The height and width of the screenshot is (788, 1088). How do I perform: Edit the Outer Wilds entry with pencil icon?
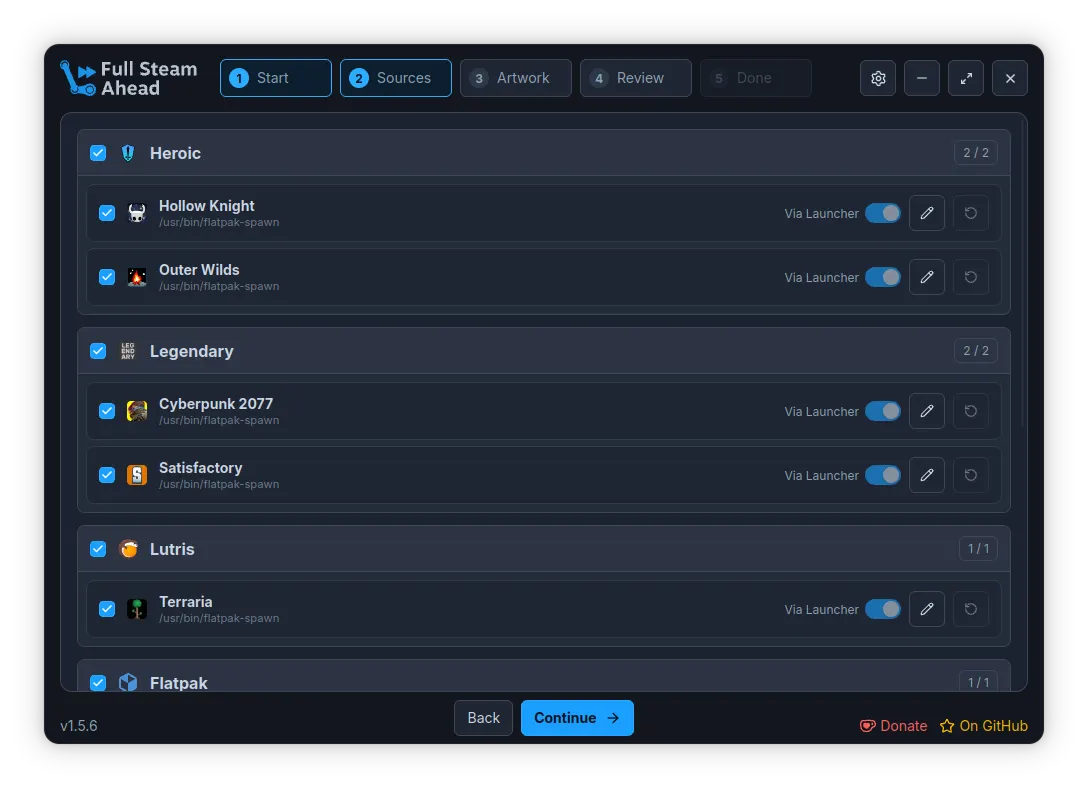coord(927,277)
